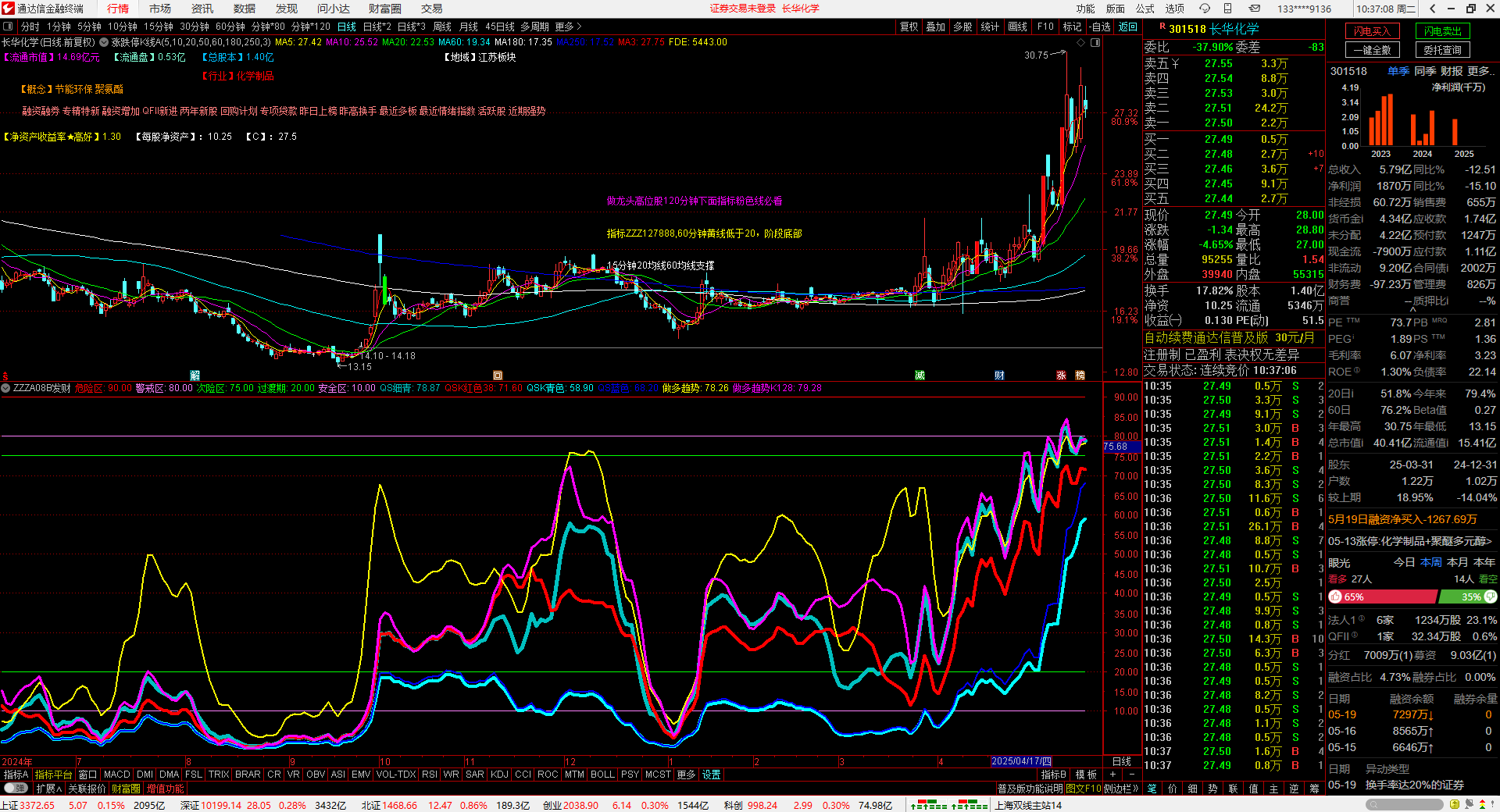
Task: Select the 周线 weekly period tab
Action: (442, 27)
